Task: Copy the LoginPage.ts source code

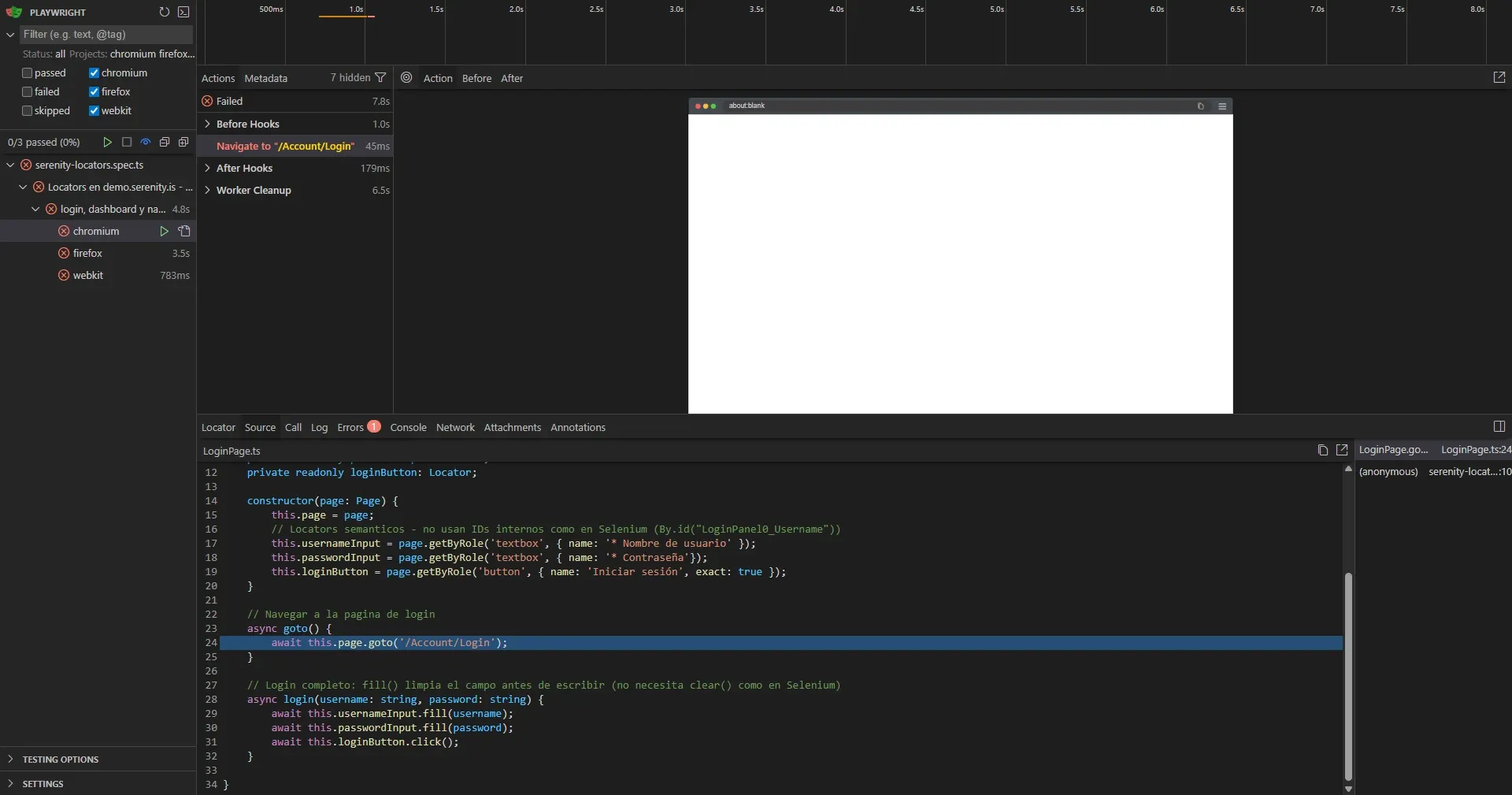Action: (1322, 450)
